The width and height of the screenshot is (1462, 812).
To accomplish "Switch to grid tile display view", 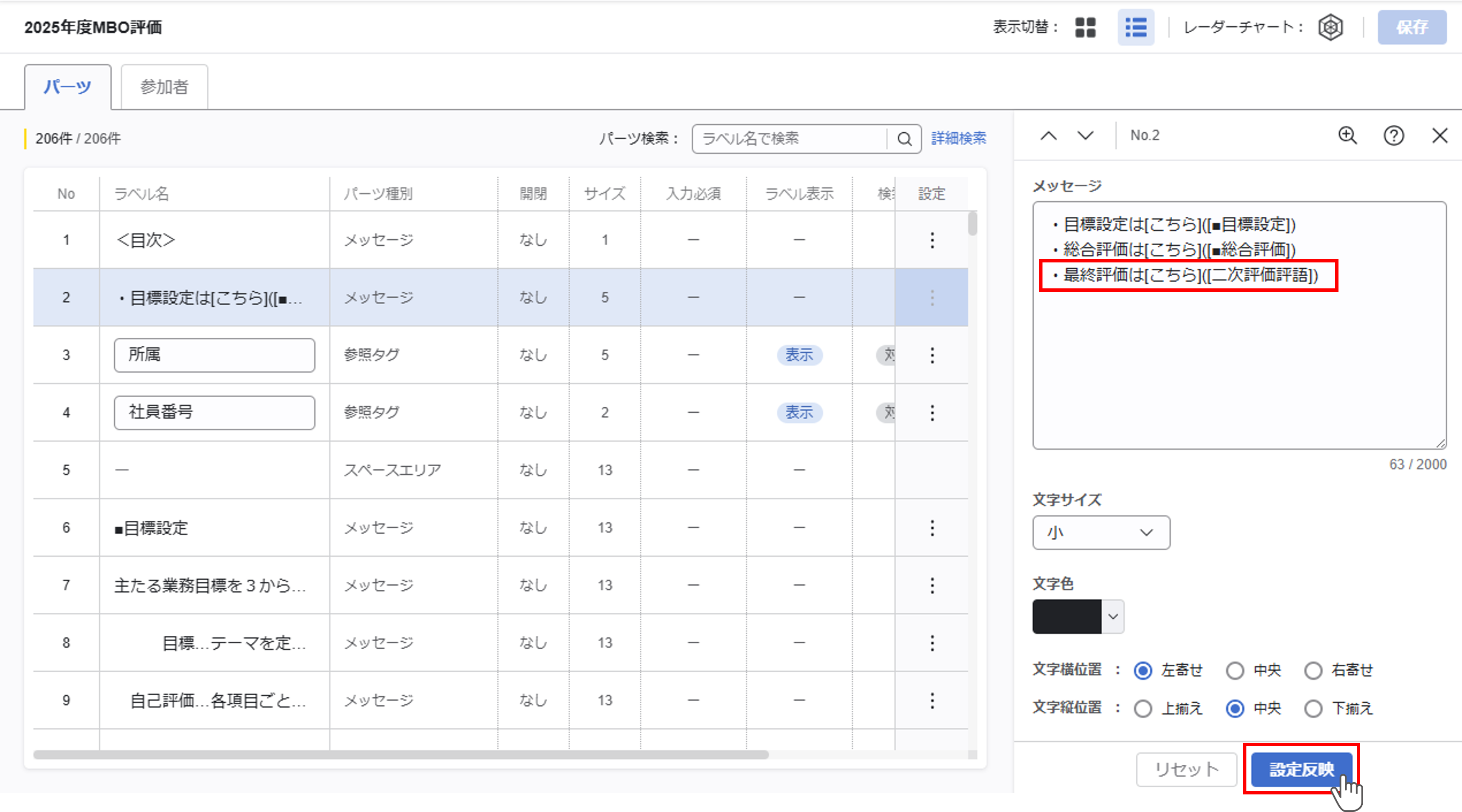I will (1085, 27).
